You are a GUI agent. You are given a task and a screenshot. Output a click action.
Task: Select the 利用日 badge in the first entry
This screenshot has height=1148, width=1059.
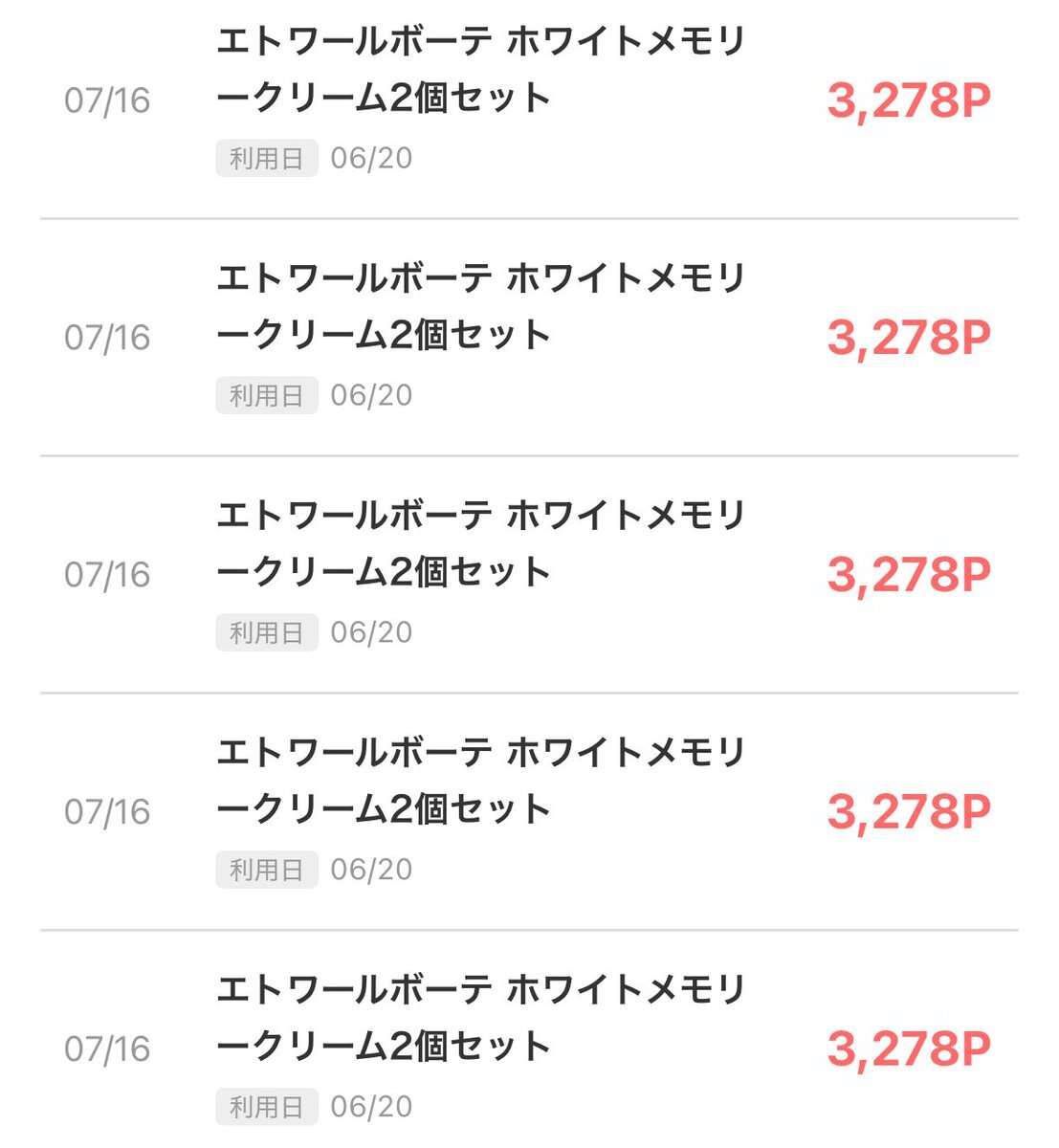click(267, 158)
